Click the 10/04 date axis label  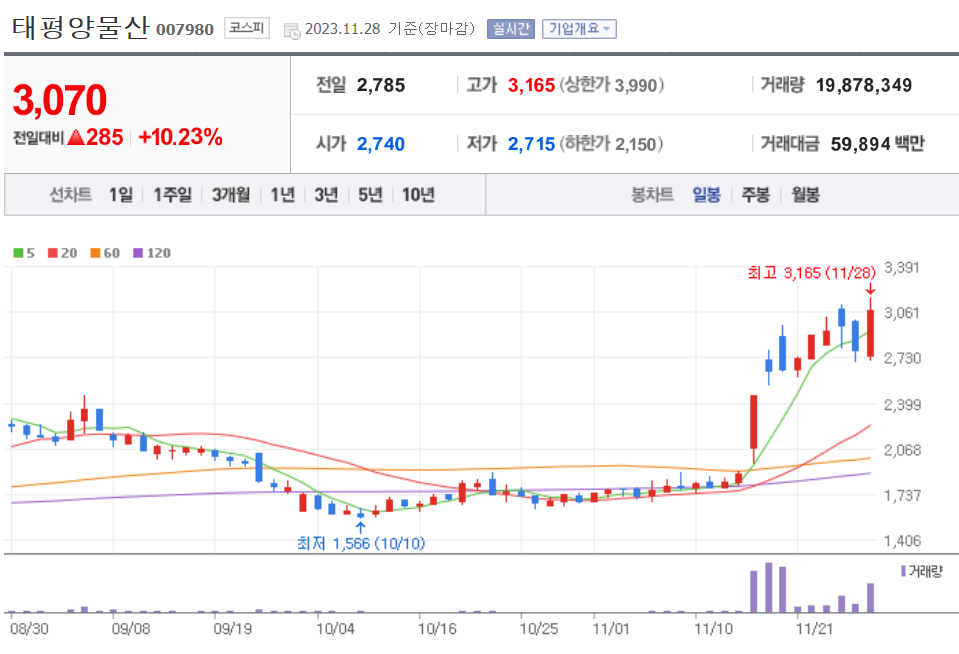coord(335,629)
